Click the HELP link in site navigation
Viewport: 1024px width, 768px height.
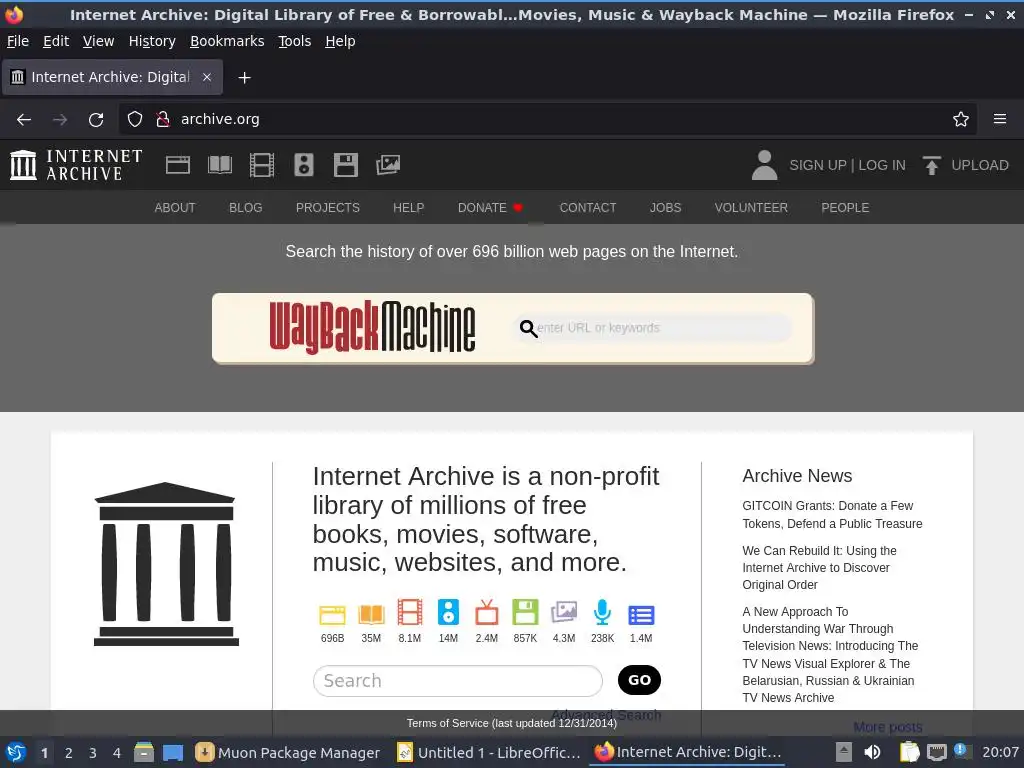pyautogui.click(x=409, y=208)
